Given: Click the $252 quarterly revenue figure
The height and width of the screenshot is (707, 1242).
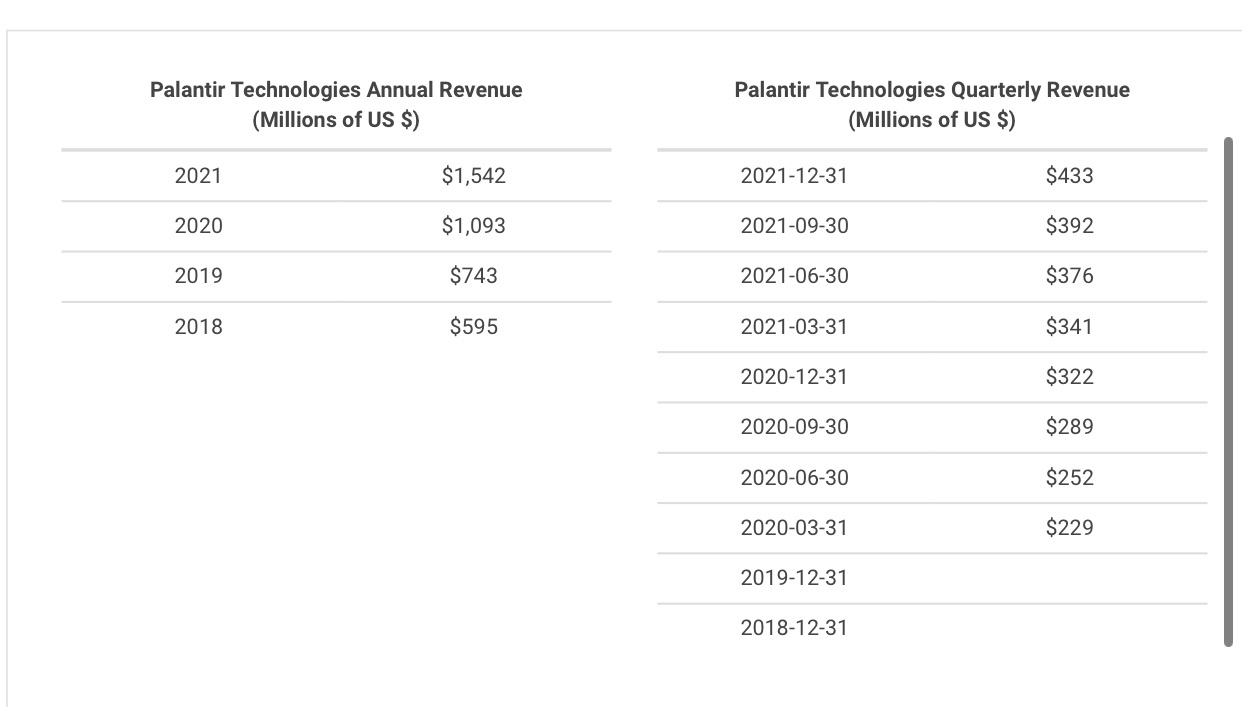Looking at the screenshot, I should coord(1069,478).
